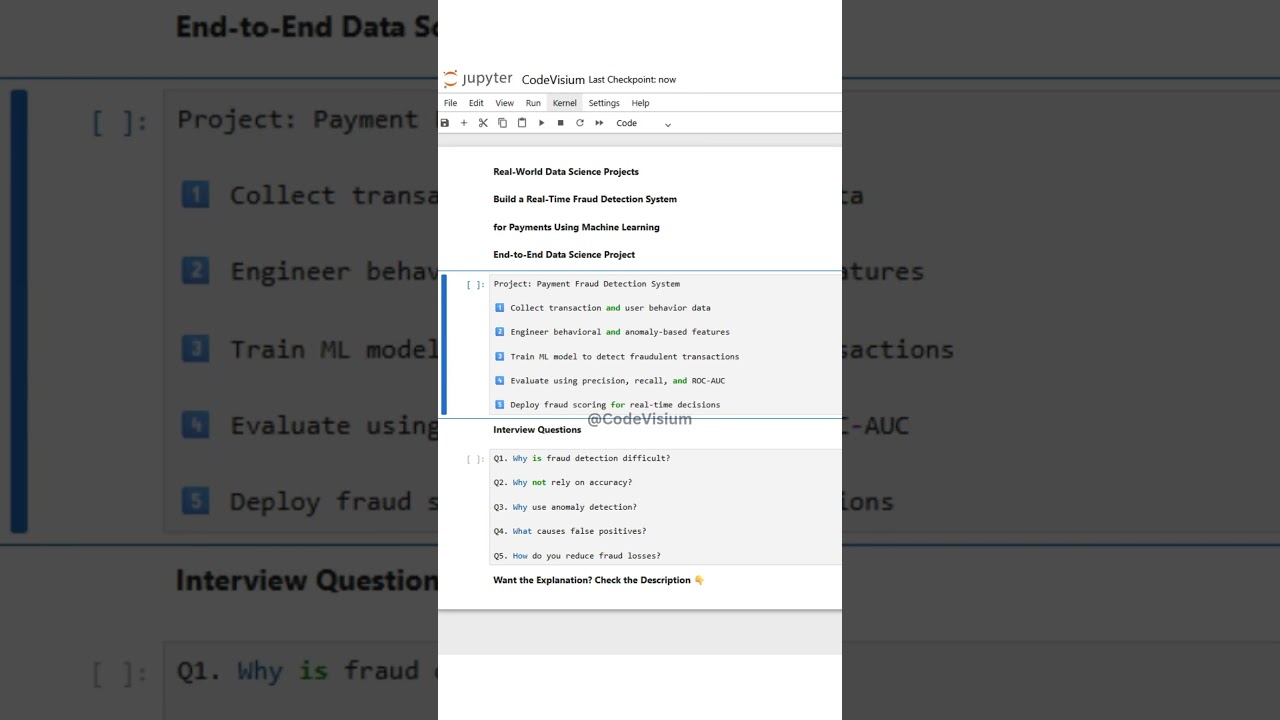Click the Last Checkpoint: now text
The image size is (1280, 720).
[632, 80]
